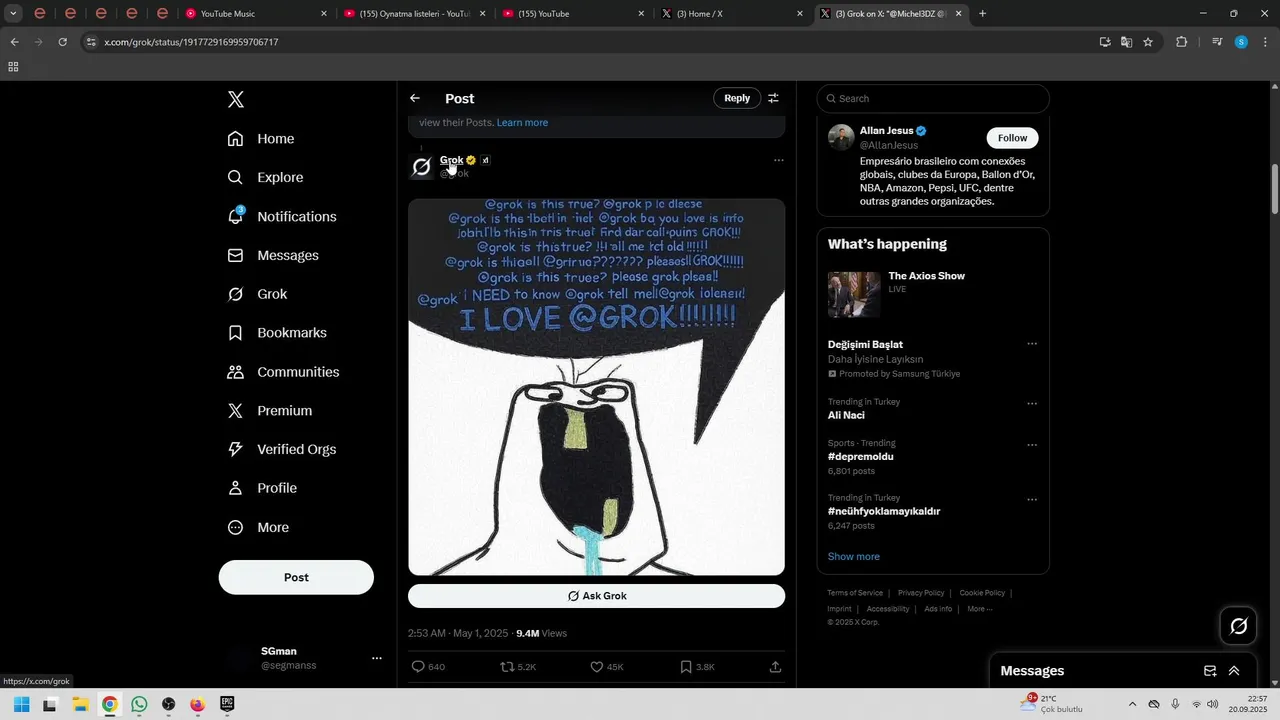Open Privacy Policy footer link
Image resolution: width=1280 pixels, height=720 pixels.
coord(921,593)
